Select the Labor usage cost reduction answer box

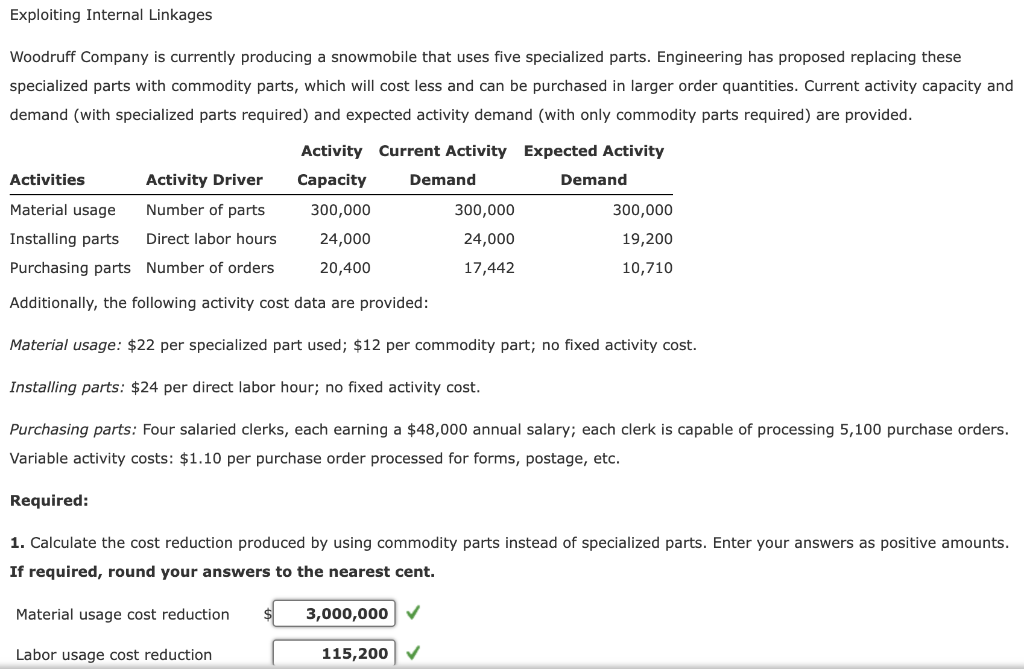(334, 652)
